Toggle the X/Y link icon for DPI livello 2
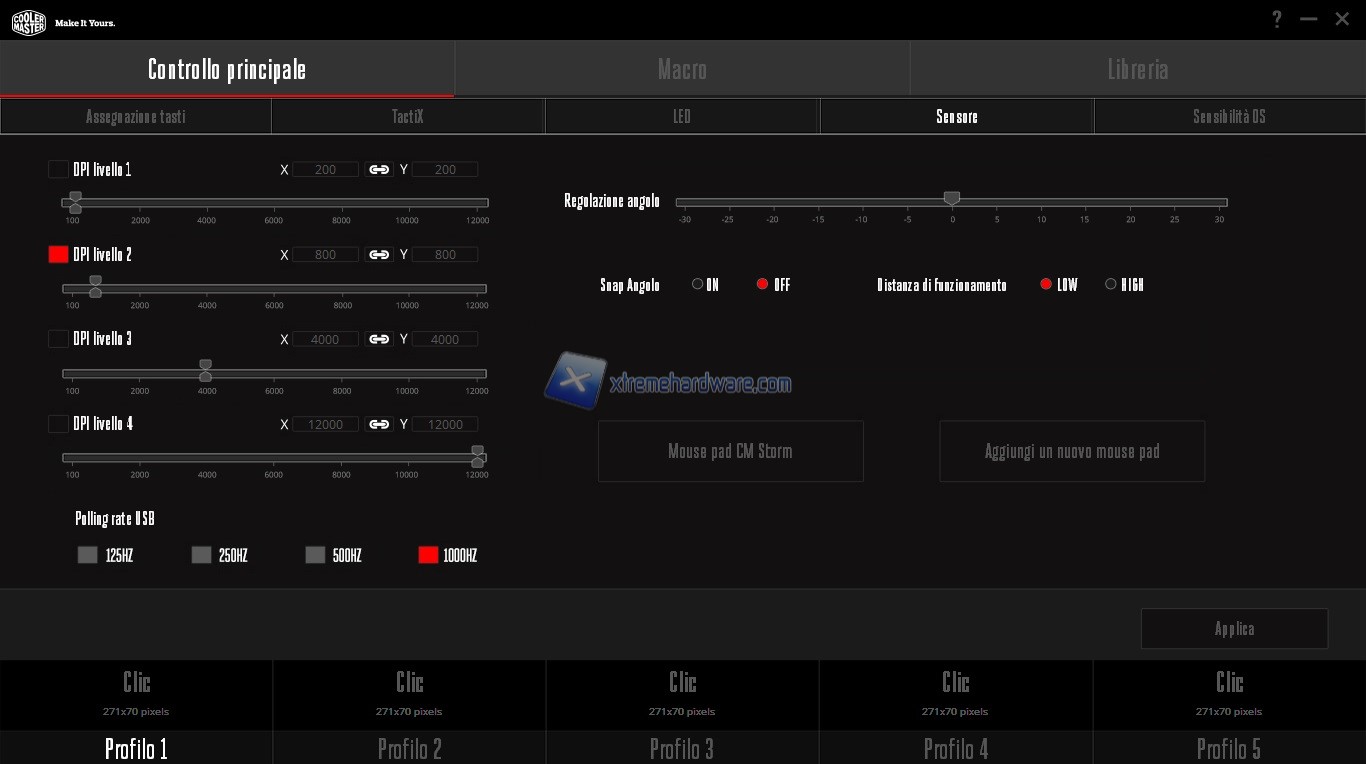The width and height of the screenshot is (1366, 764). coord(379,255)
